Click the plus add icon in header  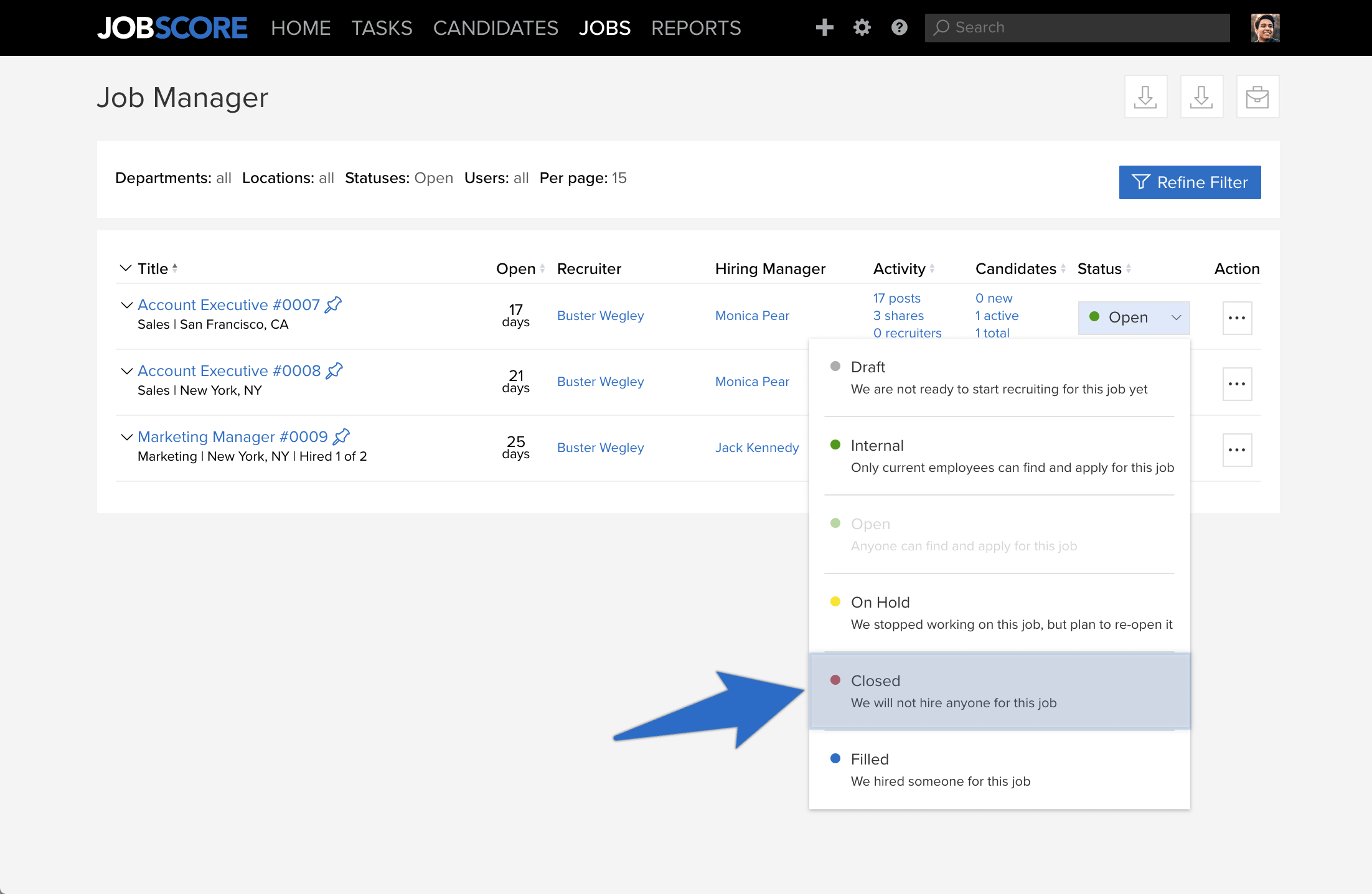tap(824, 27)
